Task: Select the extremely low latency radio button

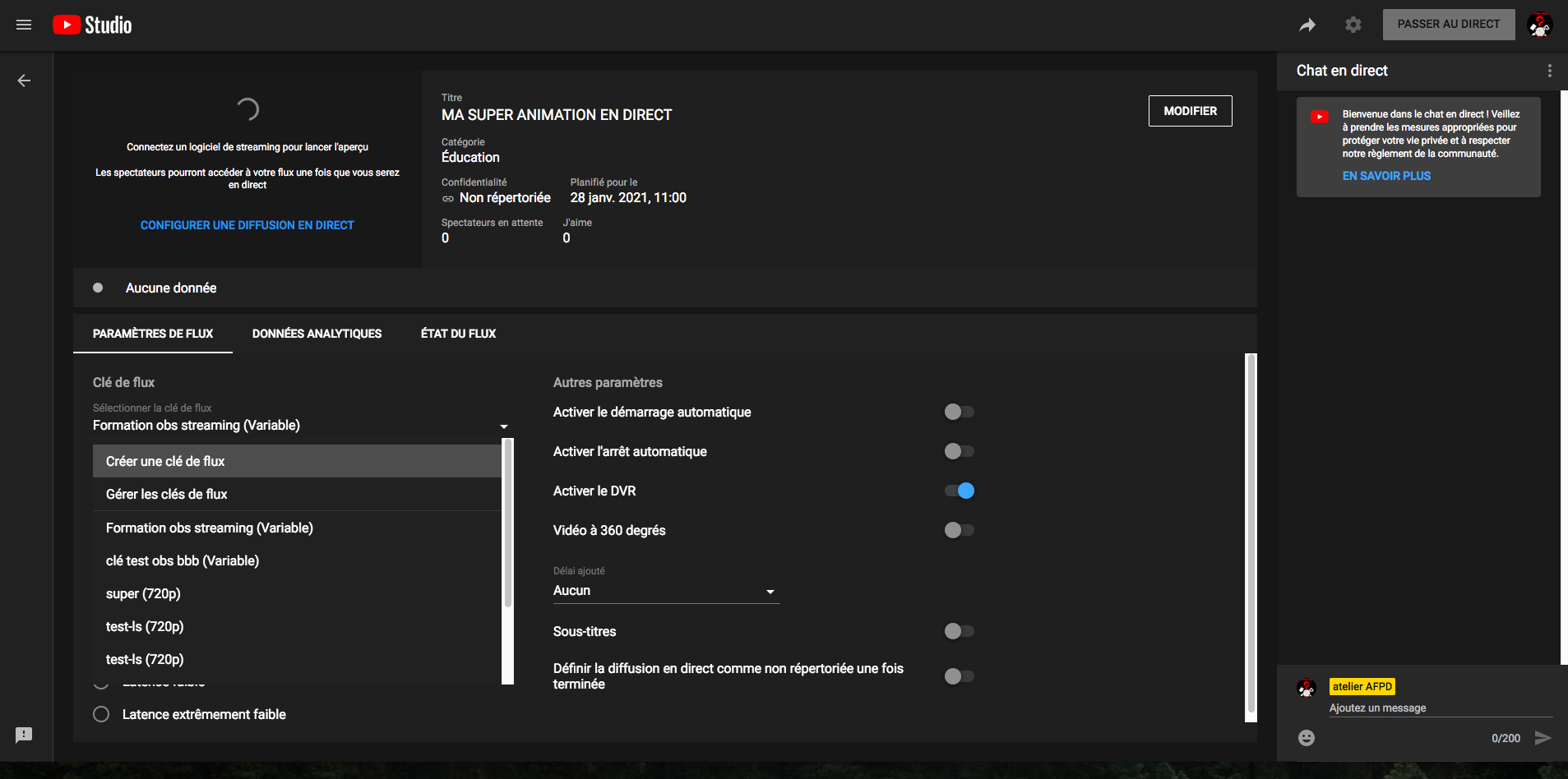Action: coord(101,714)
